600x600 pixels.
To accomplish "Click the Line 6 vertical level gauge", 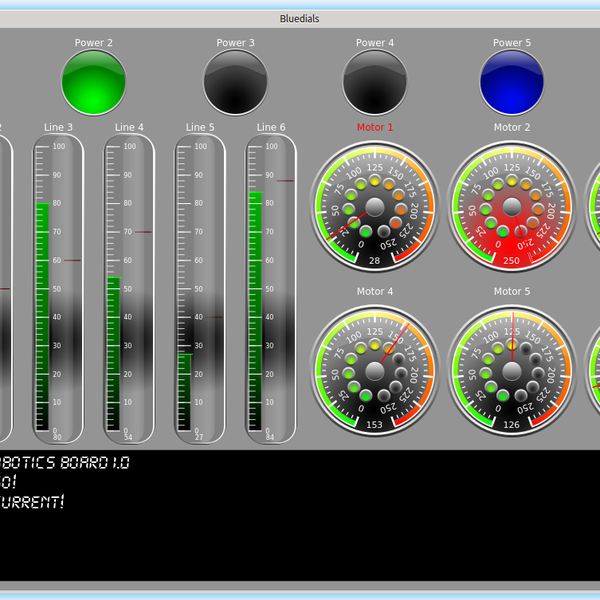I will pos(271,288).
